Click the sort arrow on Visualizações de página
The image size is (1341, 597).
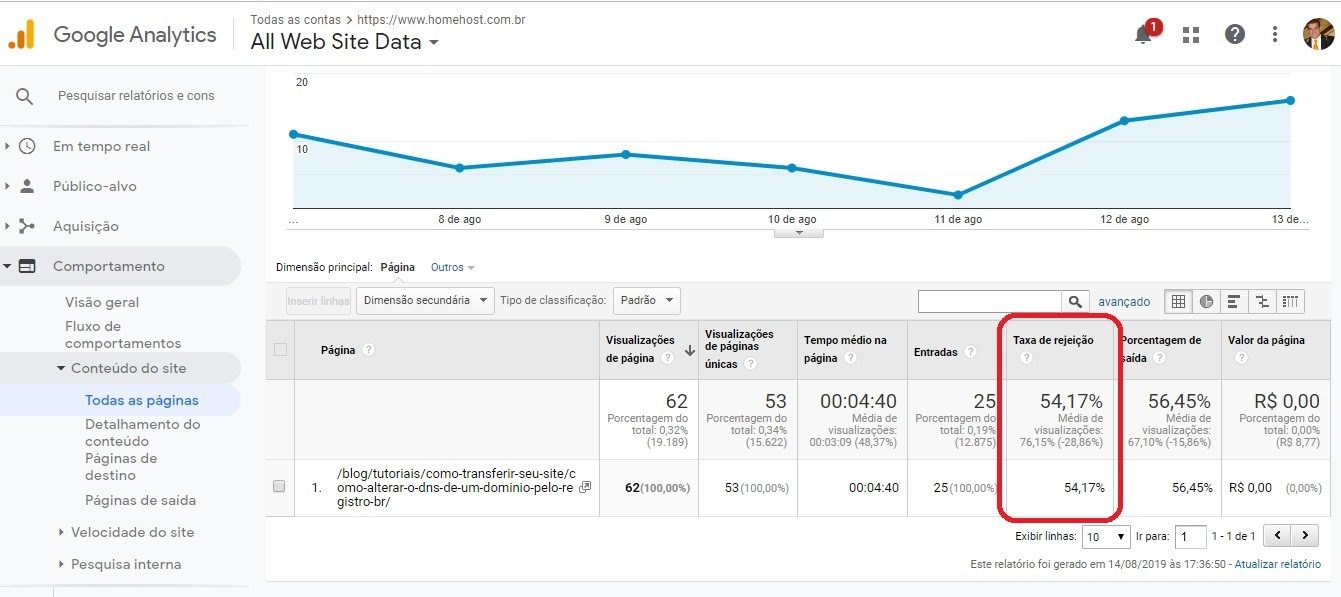[x=690, y=351]
